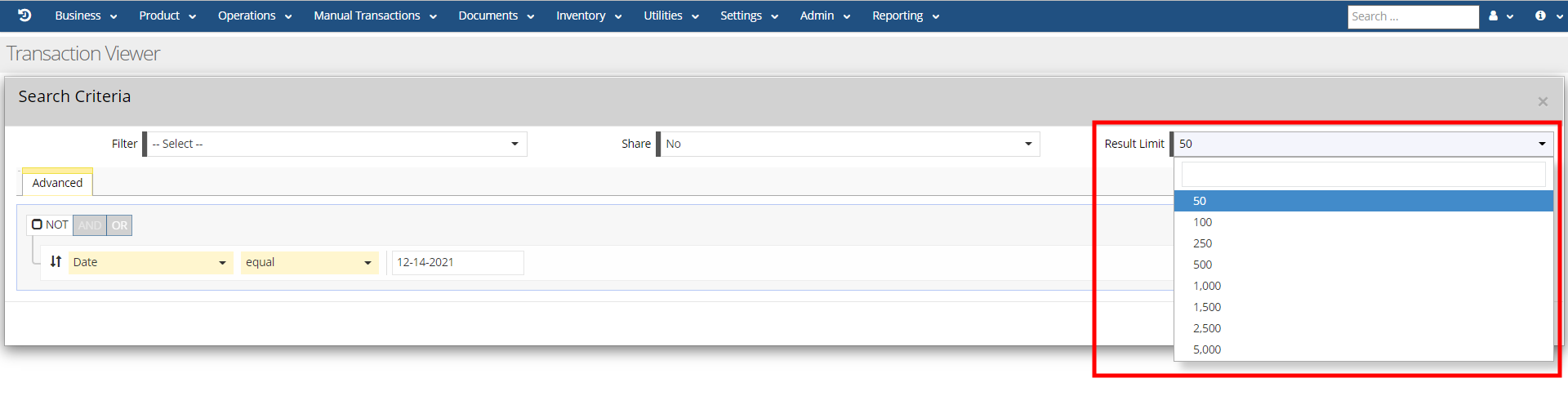Expand the Share dropdown

coord(849,144)
